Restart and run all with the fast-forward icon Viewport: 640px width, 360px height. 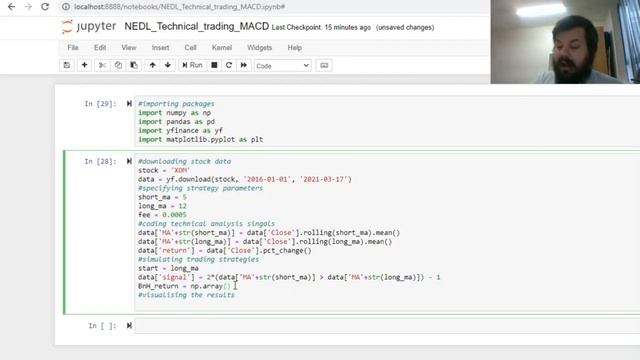click(244, 65)
